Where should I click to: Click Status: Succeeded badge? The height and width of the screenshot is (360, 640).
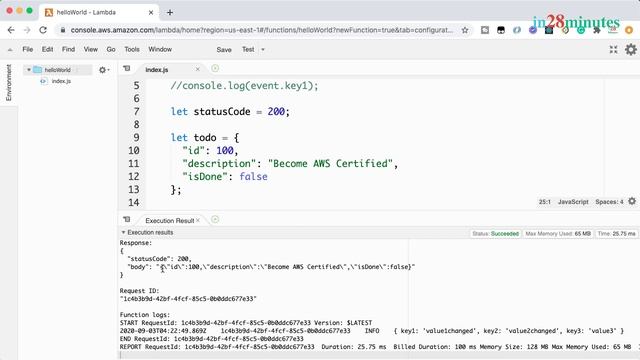coord(495,234)
